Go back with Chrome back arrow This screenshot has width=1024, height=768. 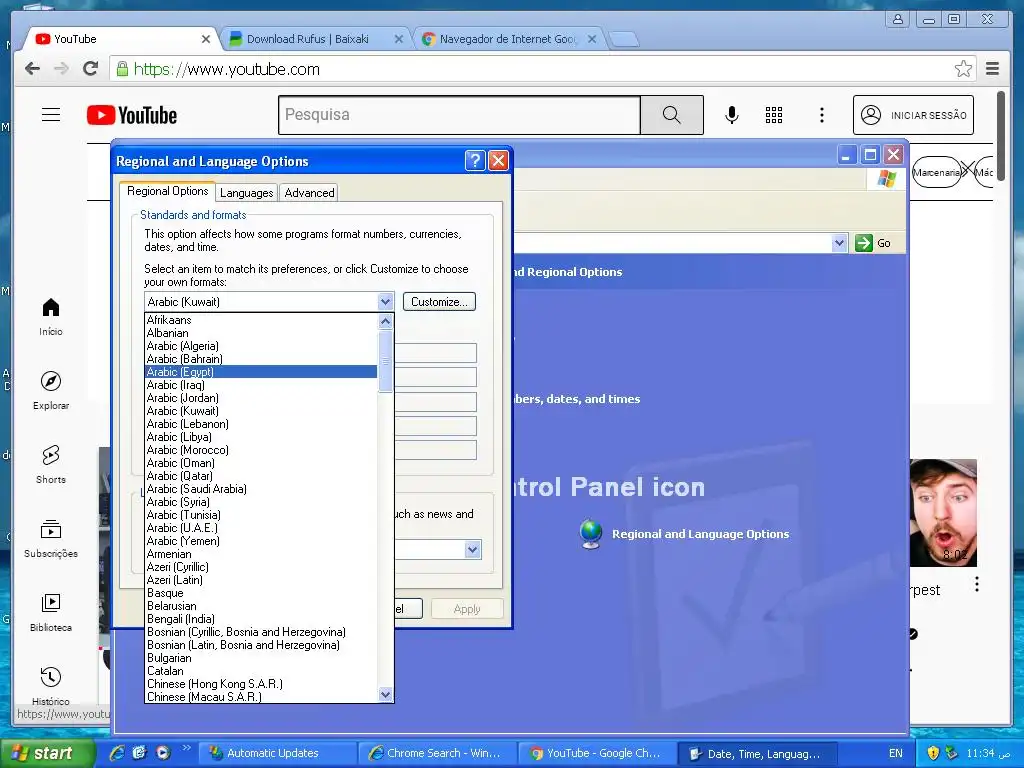[x=32, y=69]
